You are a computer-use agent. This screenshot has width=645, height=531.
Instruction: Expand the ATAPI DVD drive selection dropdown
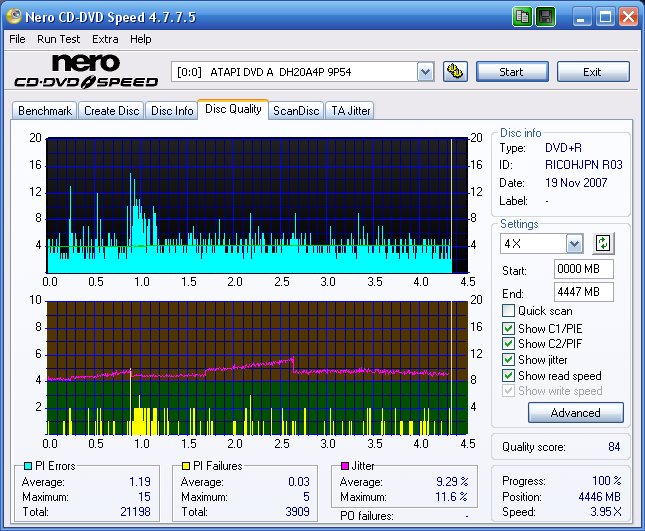(x=425, y=72)
